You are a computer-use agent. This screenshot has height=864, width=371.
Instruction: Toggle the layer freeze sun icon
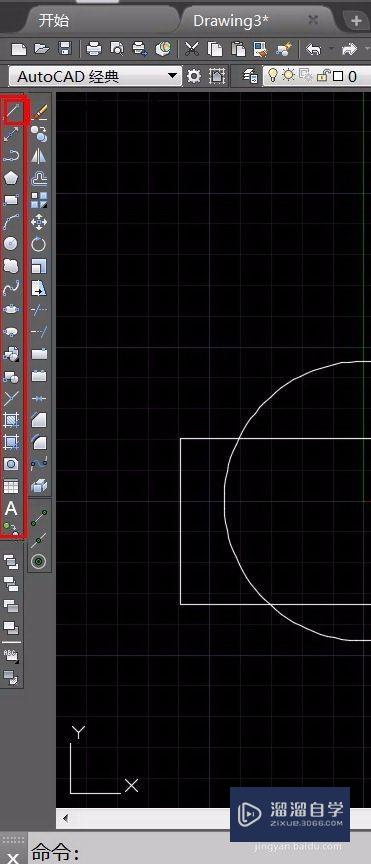(x=288, y=75)
